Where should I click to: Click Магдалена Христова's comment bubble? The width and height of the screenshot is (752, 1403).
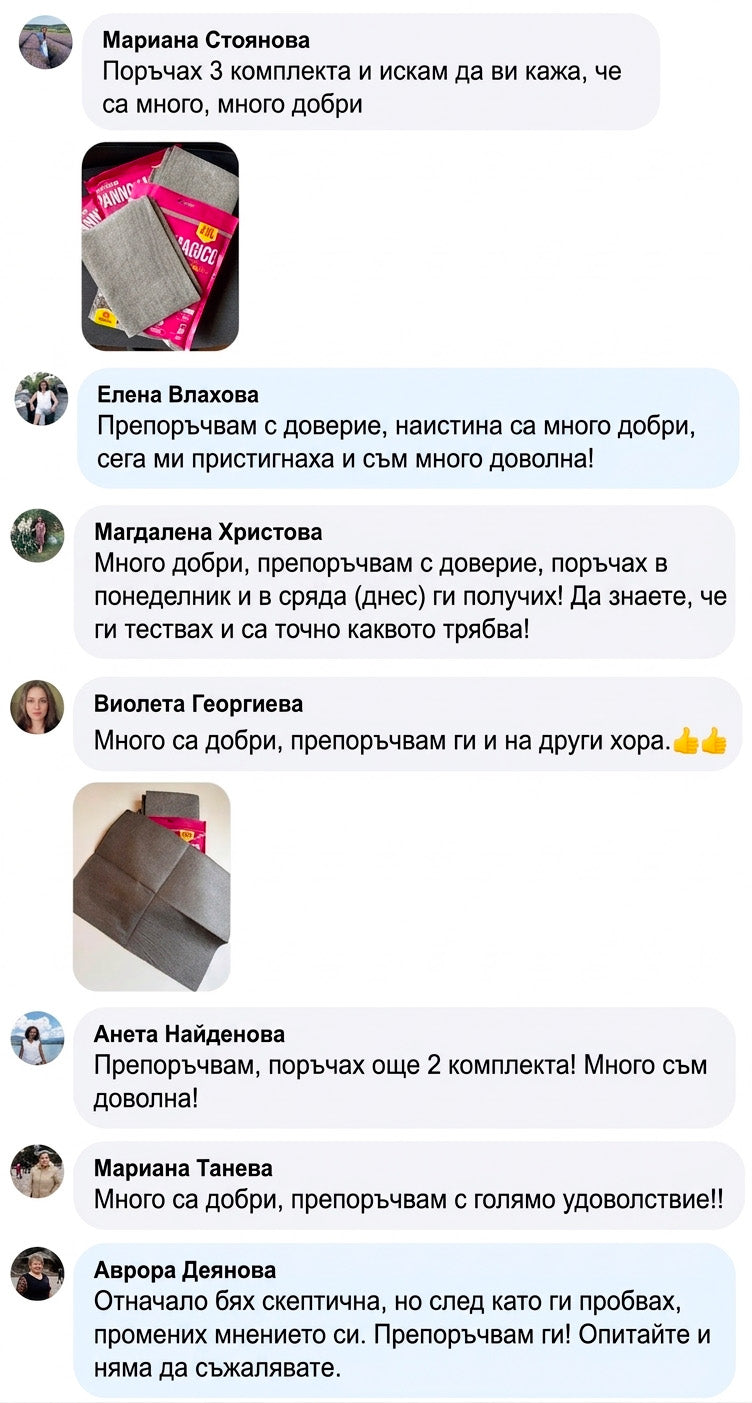[x=405, y=581]
